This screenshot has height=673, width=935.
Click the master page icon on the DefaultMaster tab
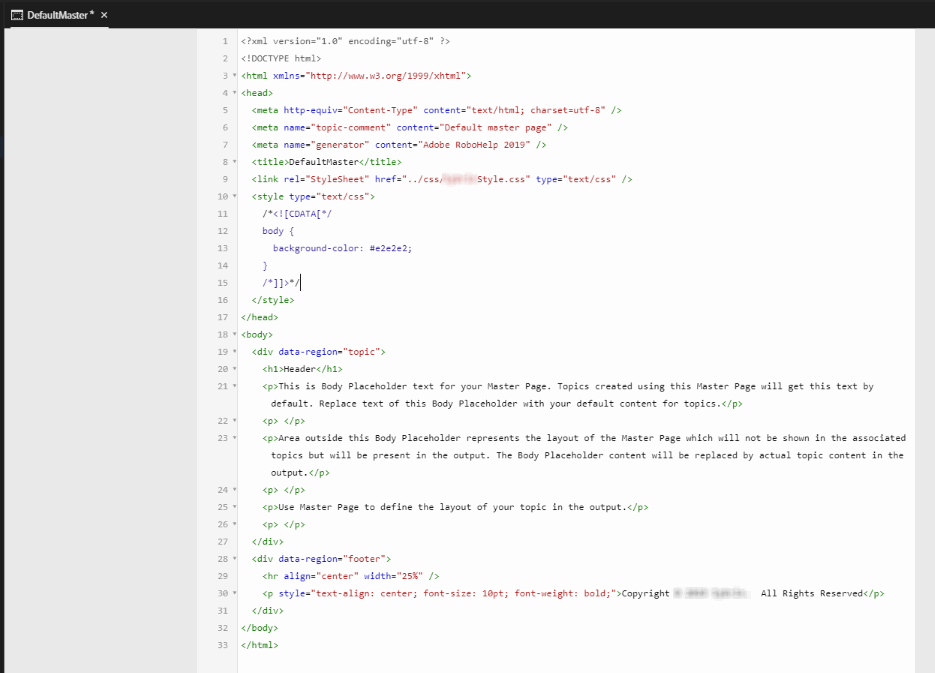coord(17,15)
